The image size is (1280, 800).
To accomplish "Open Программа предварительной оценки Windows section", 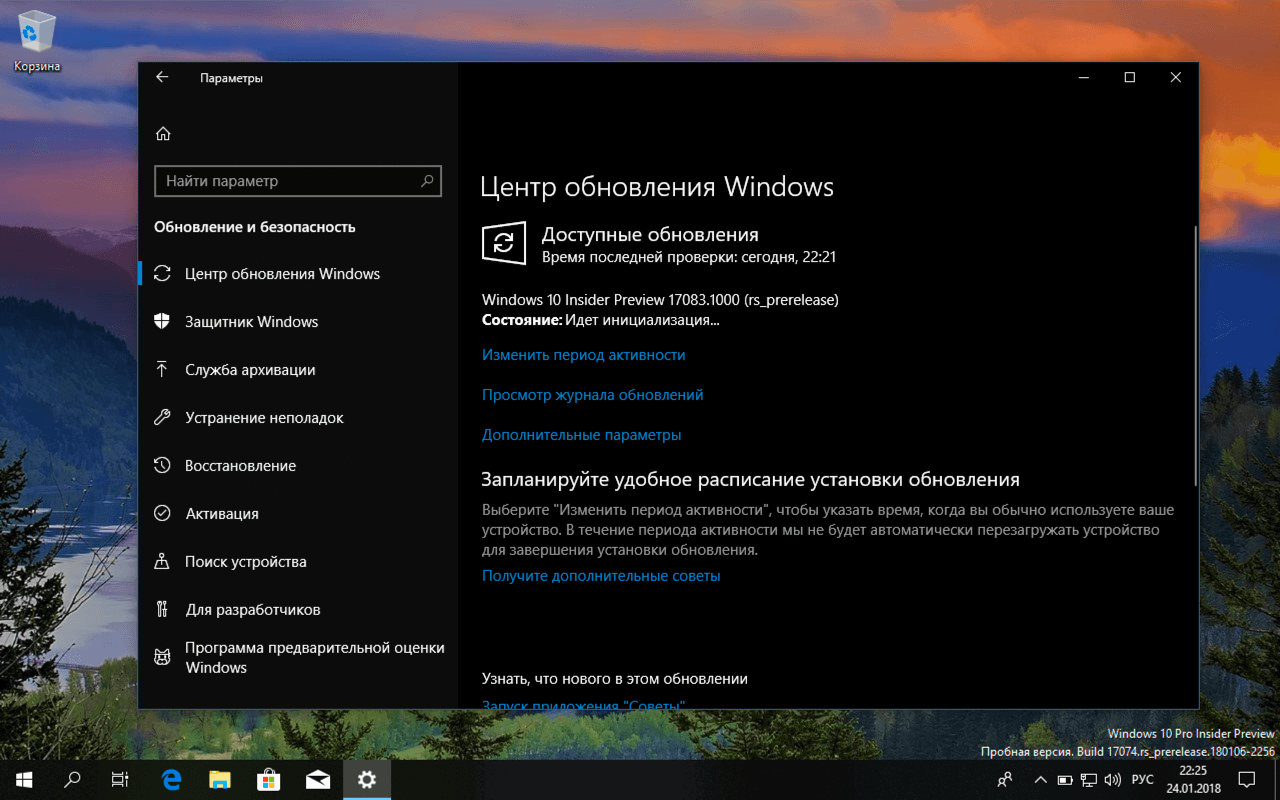I will click(x=298, y=658).
